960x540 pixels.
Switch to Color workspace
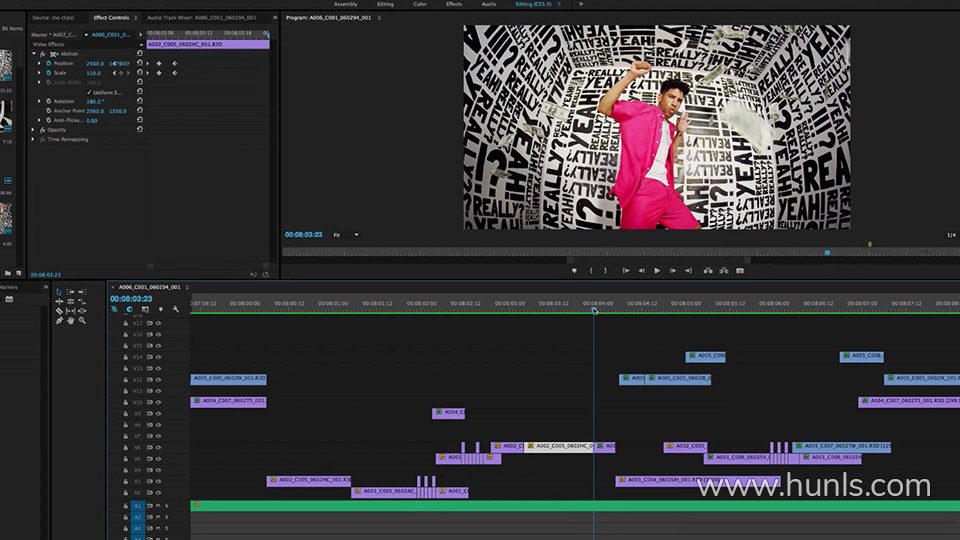(419, 4)
